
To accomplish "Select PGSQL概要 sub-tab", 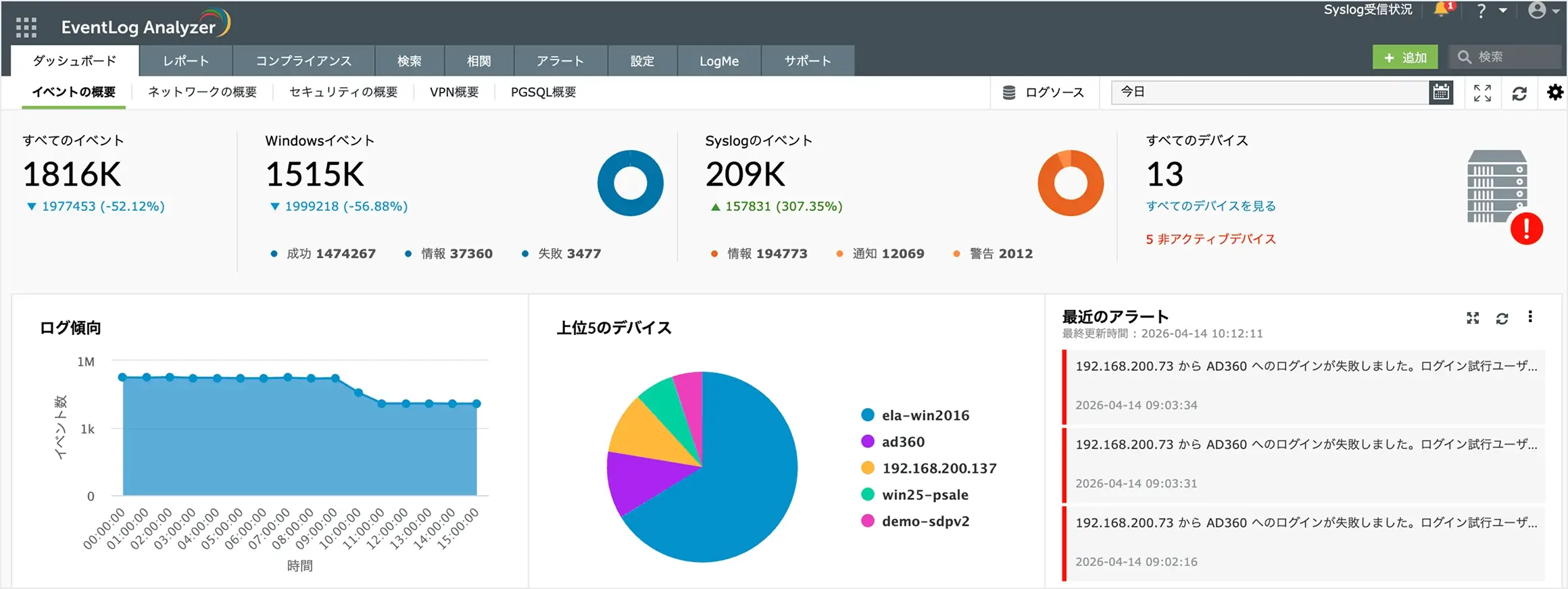I will tap(543, 93).
